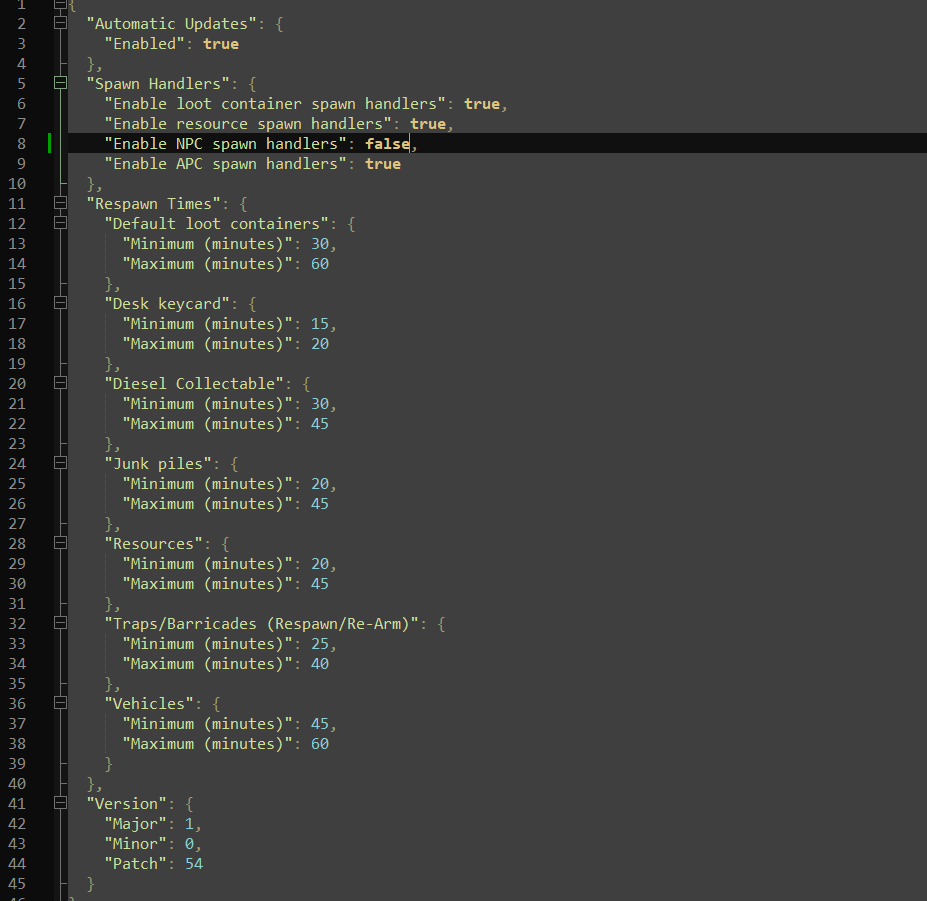Click true value for resource spawn handlers

pyautogui.click(x=427, y=124)
